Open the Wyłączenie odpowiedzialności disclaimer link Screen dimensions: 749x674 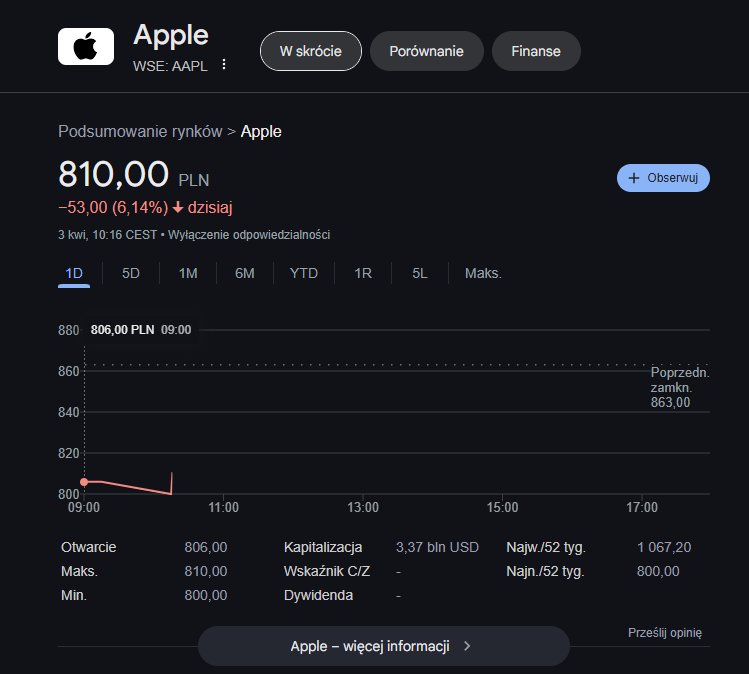click(249, 235)
